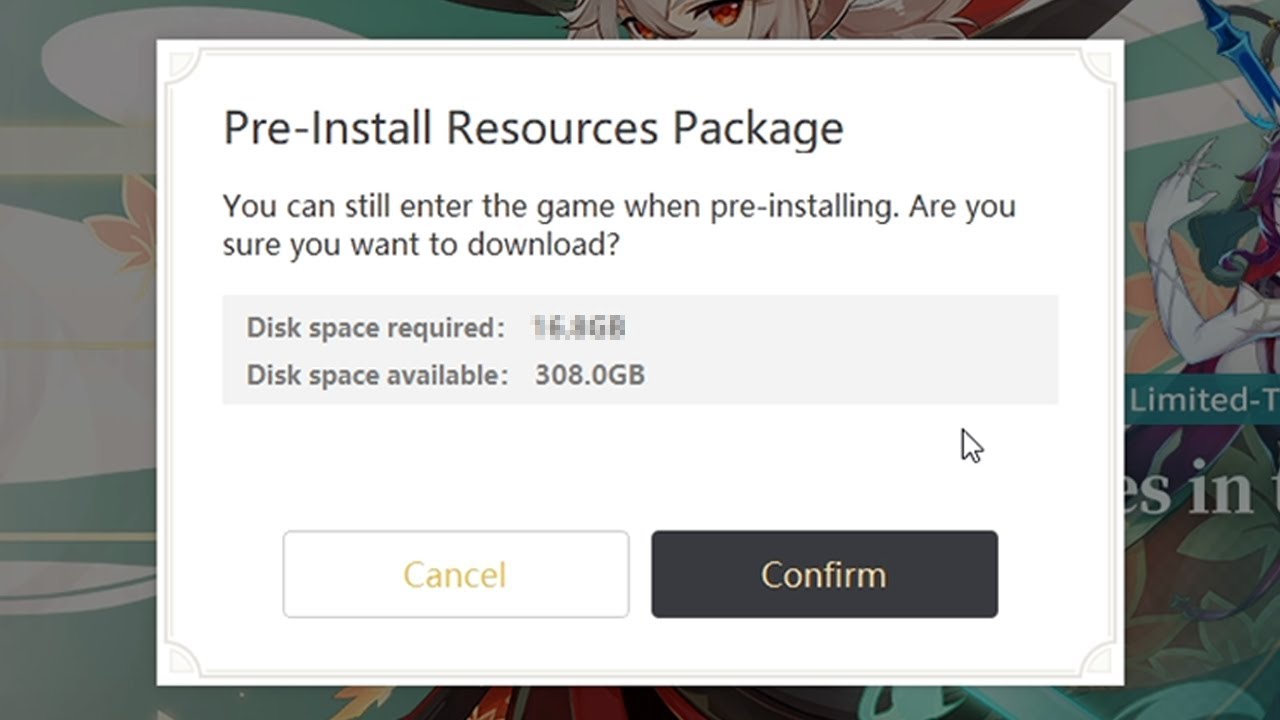Click the Disk space required label
Image resolution: width=1280 pixels, height=720 pixels.
(x=376, y=327)
